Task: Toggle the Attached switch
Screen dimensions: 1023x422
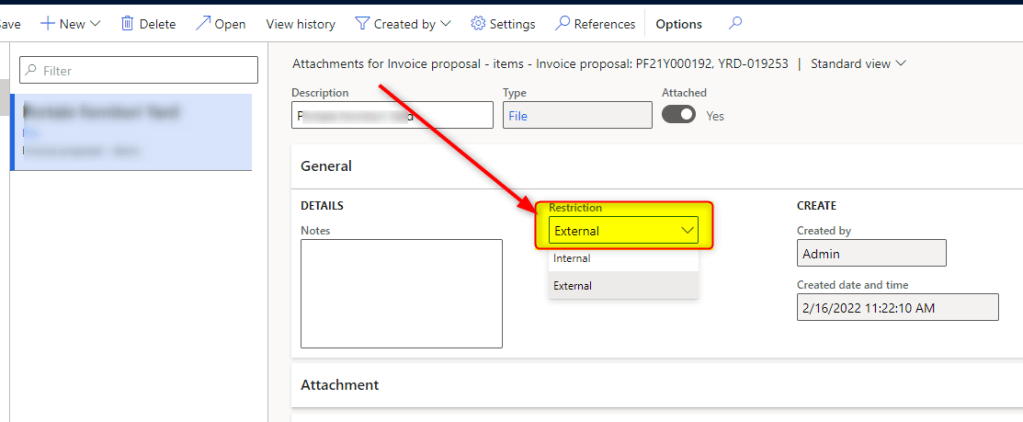Action: tap(679, 115)
